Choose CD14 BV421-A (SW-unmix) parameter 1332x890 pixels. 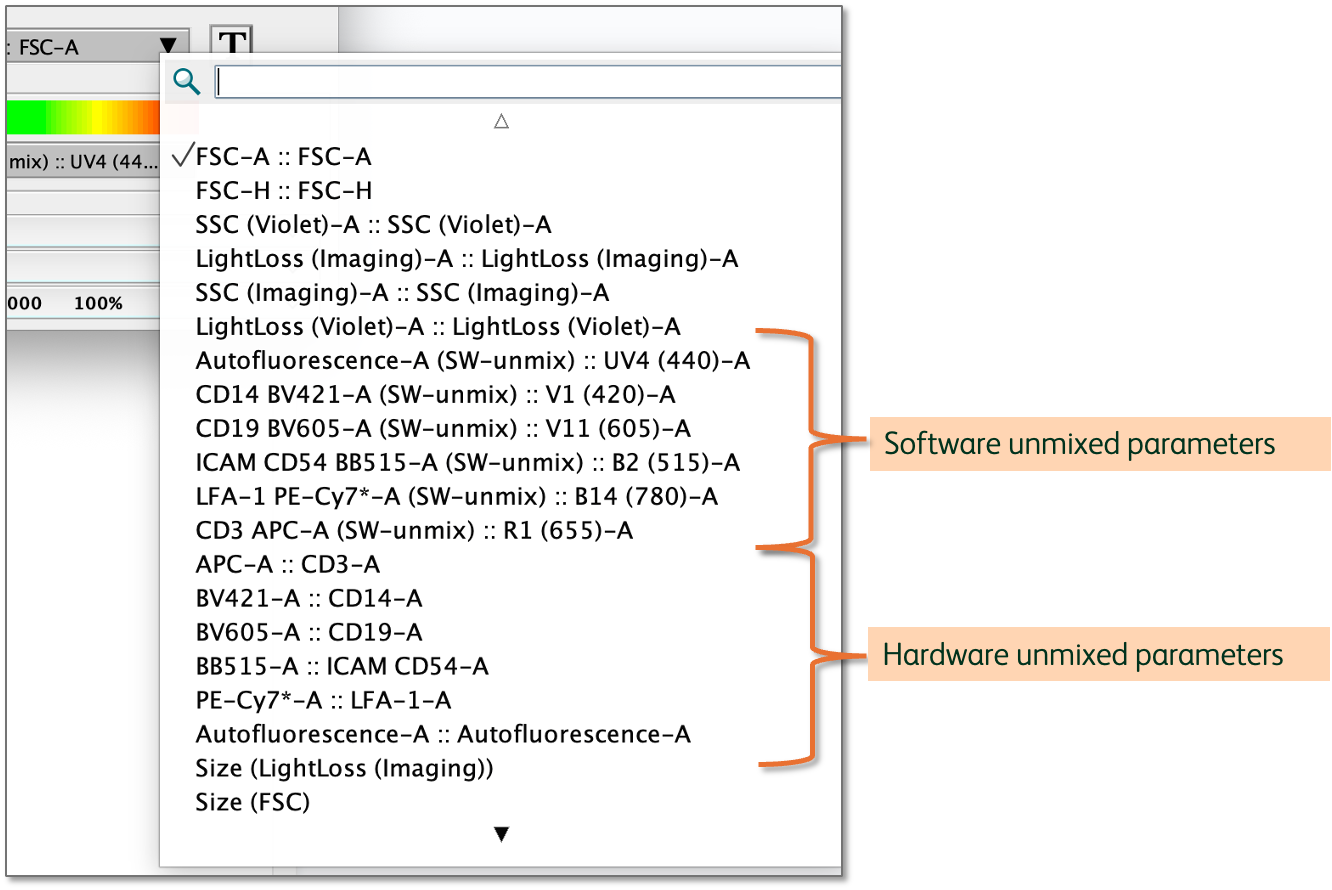(435, 394)
